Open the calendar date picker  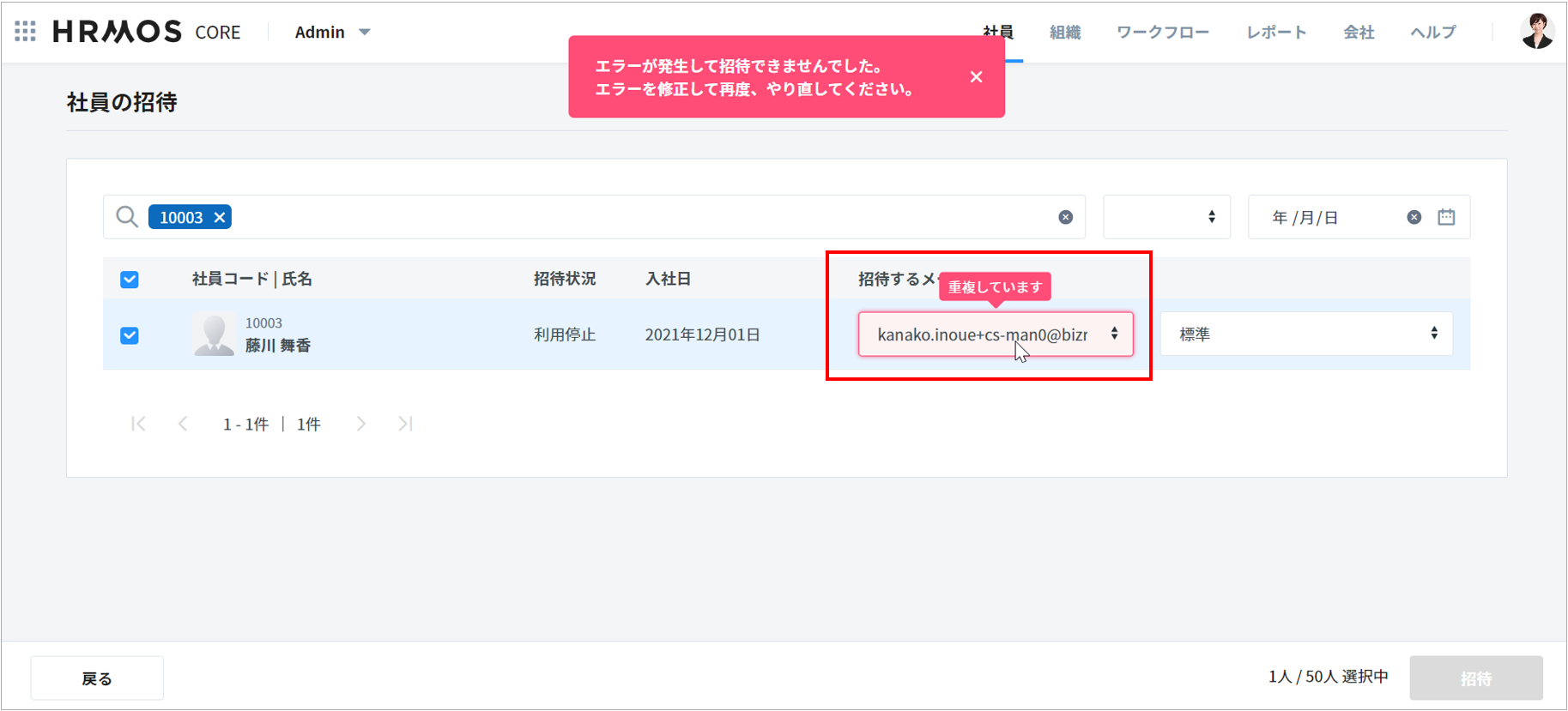coord(1446,218)
